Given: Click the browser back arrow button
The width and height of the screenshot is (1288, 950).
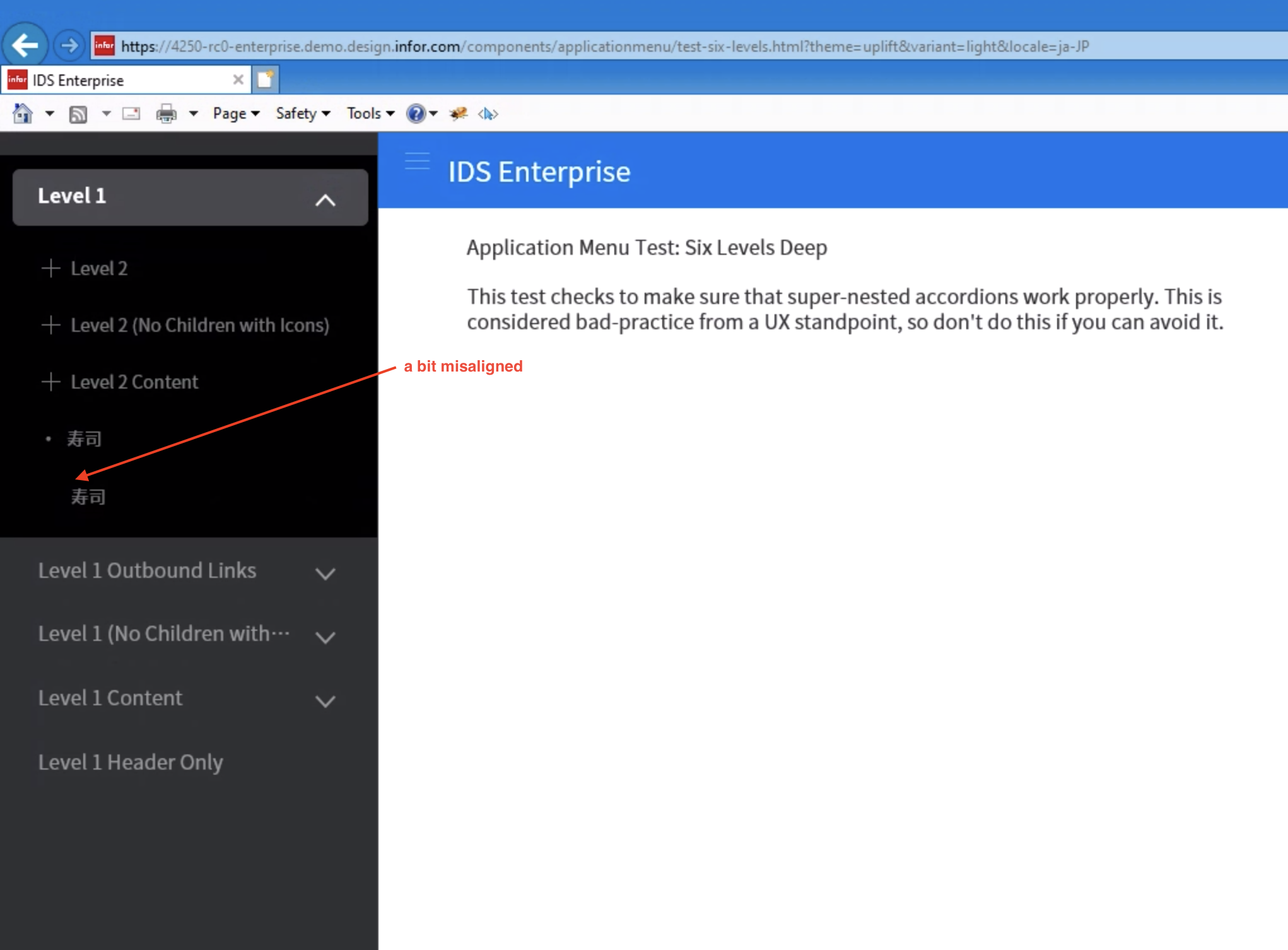Looking at the screenshot, I should pyautogui.click(x=25, y=45).
